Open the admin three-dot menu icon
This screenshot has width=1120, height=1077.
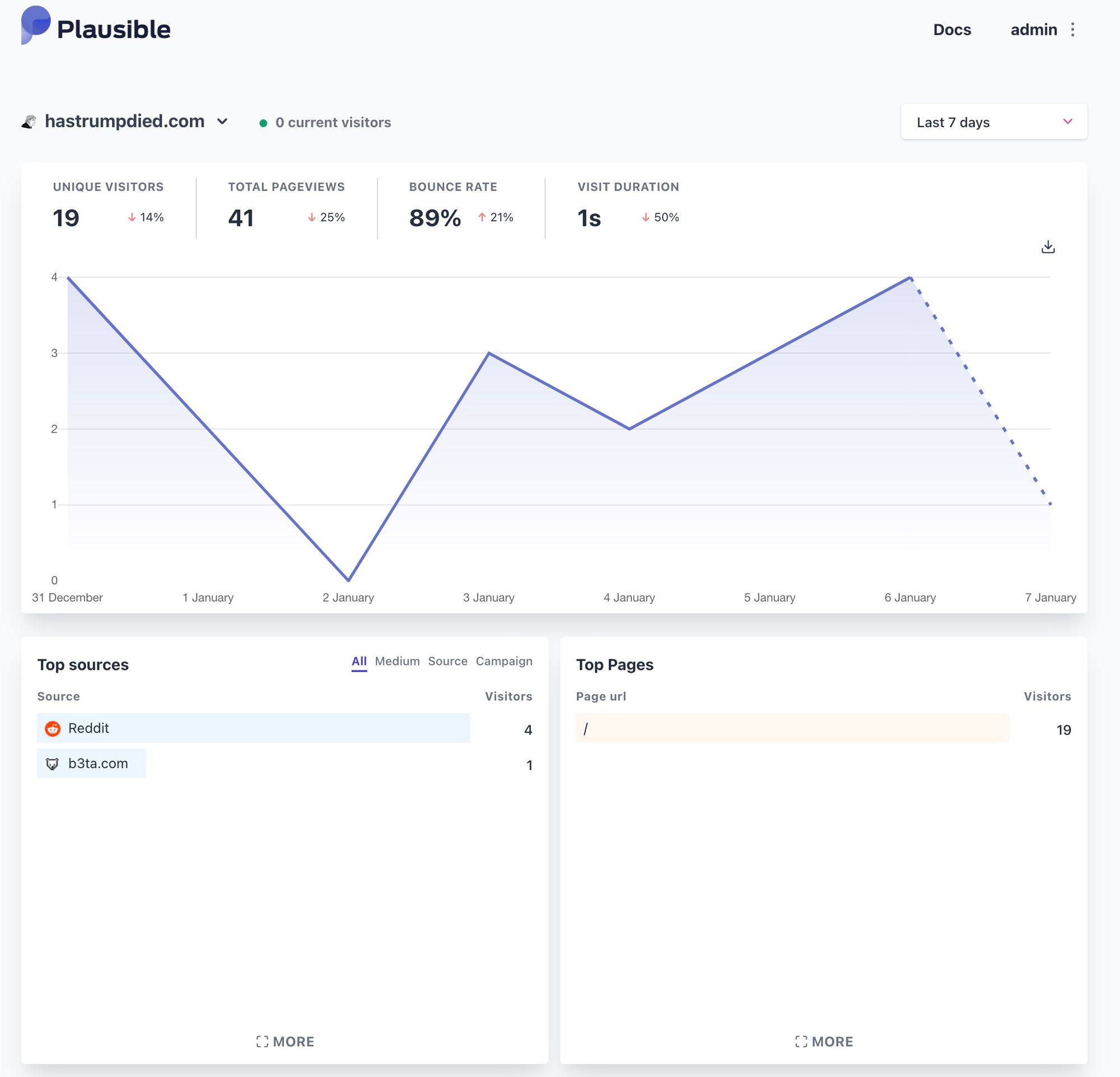click(x=1072, y=30)
